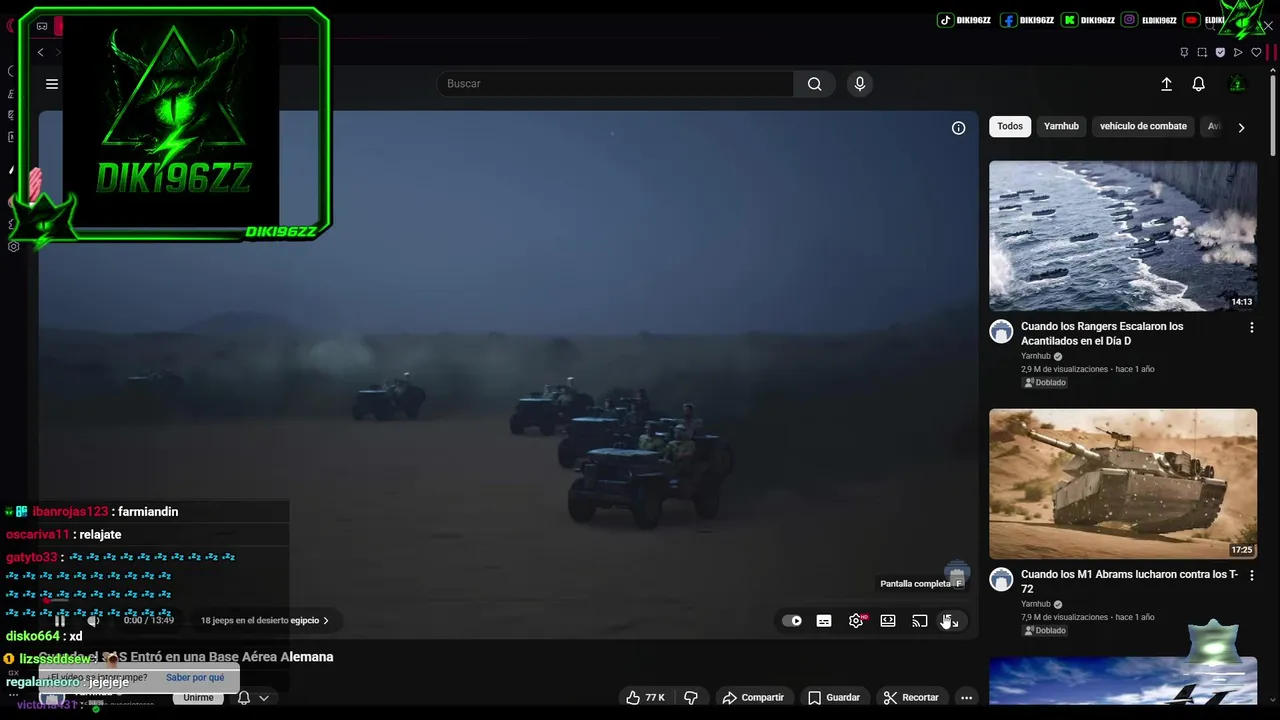The image size is (1280, 720).
Task: Open player settings gear
Action: pos(856,621)
